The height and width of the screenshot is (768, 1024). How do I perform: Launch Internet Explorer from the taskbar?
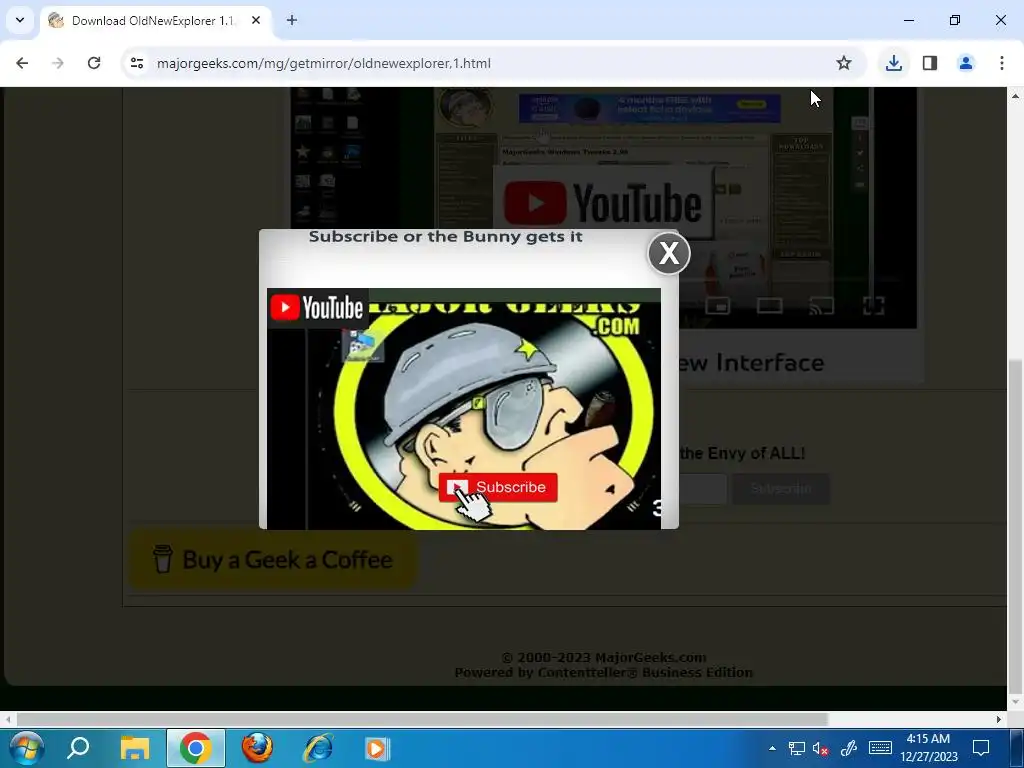pos(318,748)
